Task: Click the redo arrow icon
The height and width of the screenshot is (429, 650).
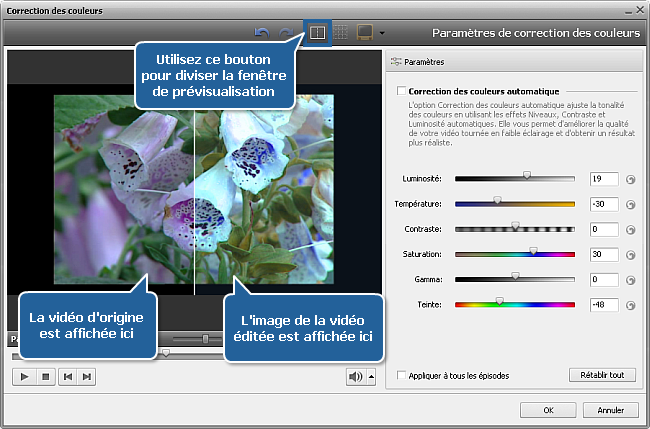Action: 286,33
